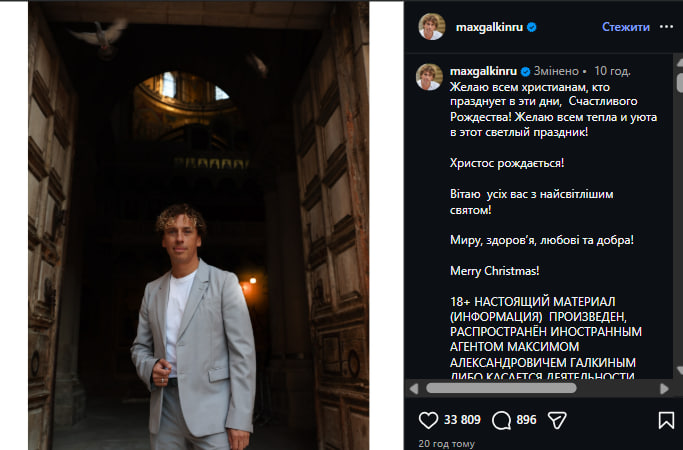Save the post with the bookmark icon
This screenshot has height=450, width=683.
click(667, 420)
